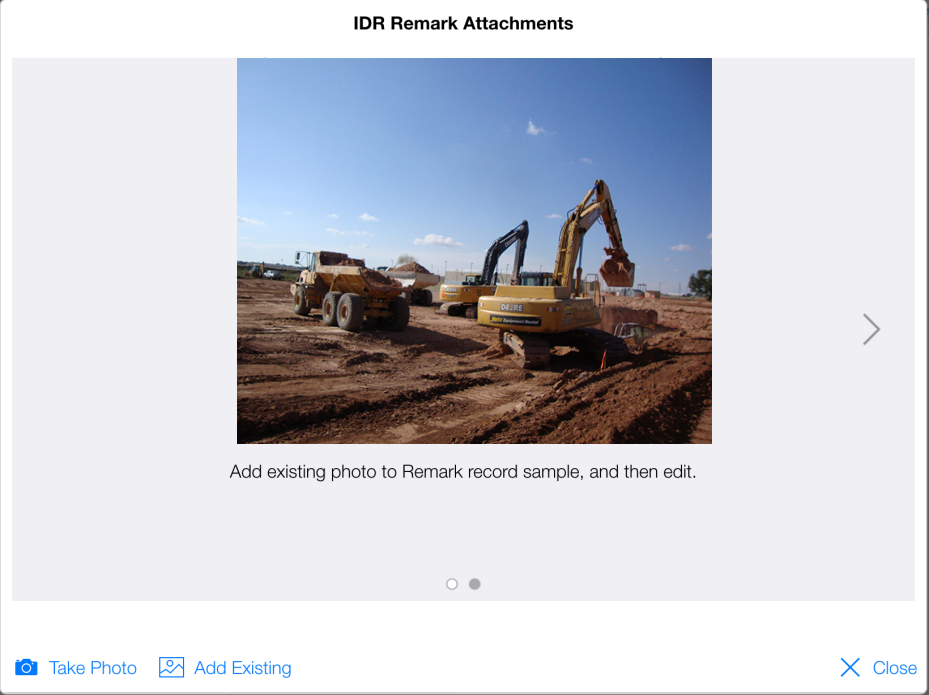Click the X icon next to Close
Viewport: 929px width, 695px height.
coord(850,667)
